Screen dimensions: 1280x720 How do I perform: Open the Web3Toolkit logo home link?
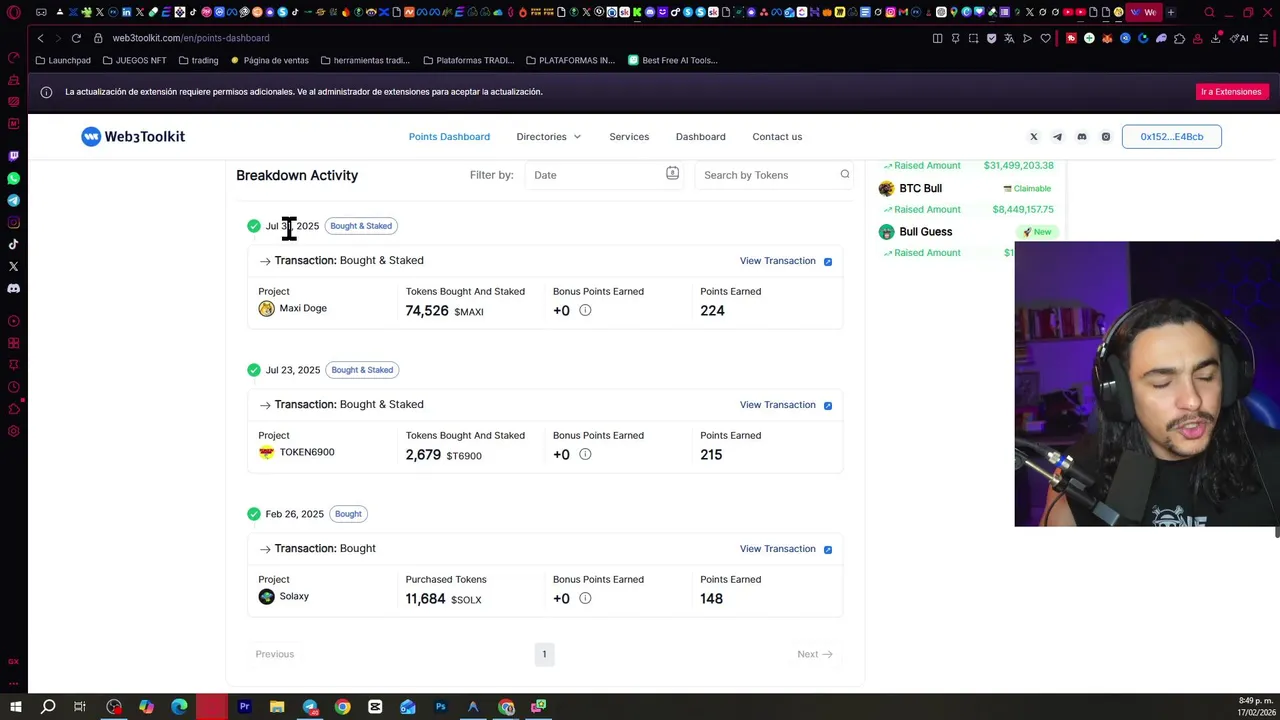coord(133,137)
